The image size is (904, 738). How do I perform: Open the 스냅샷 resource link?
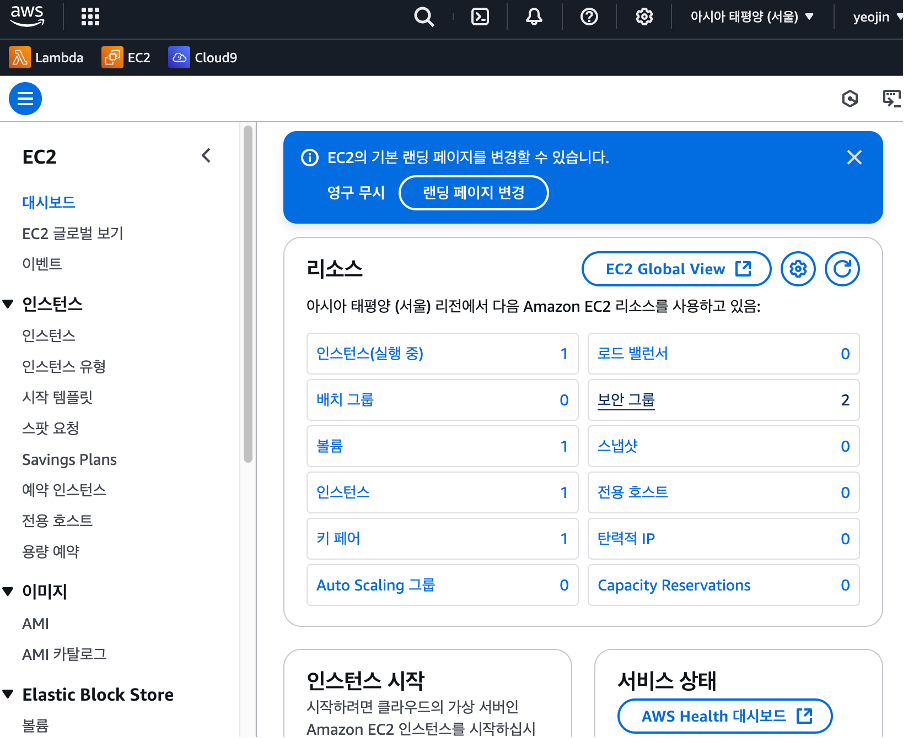617,446
